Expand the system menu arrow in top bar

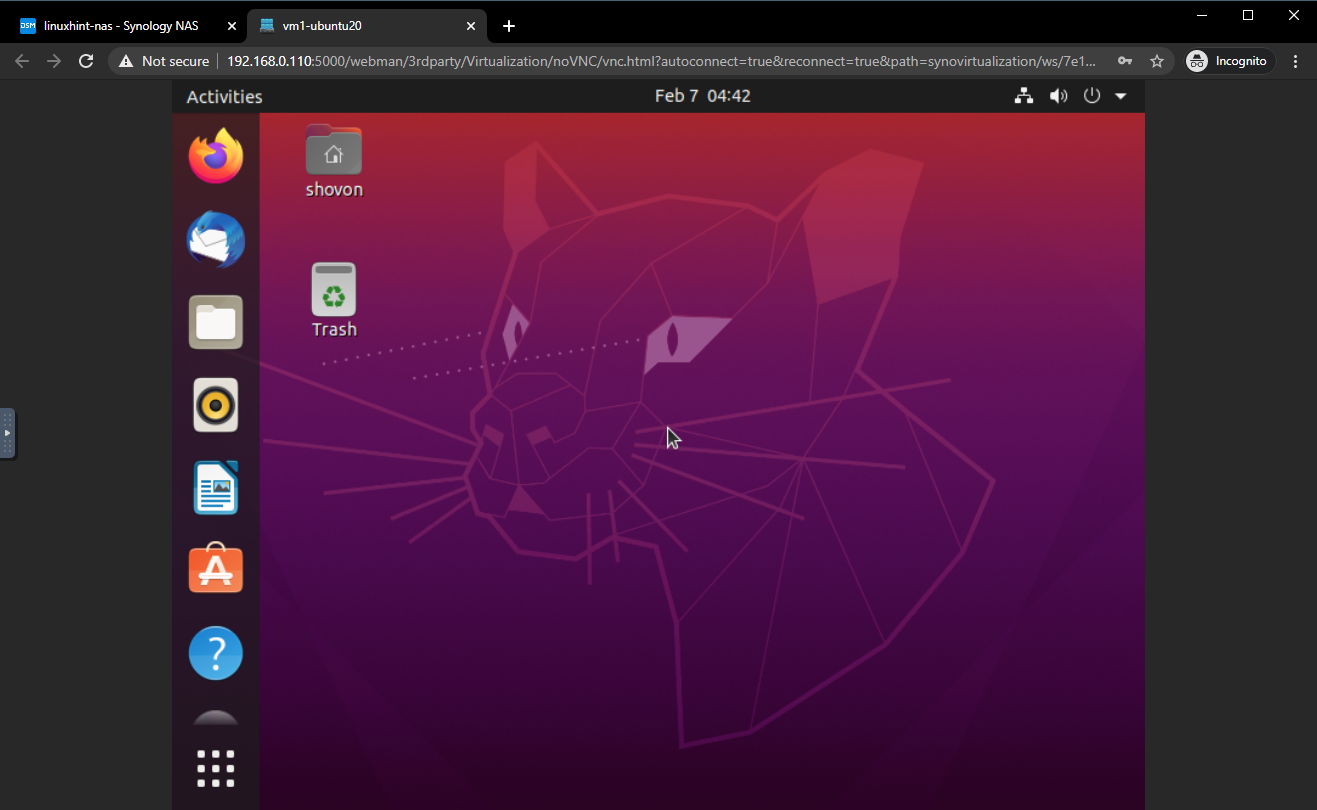click(x=1120, y=96)
